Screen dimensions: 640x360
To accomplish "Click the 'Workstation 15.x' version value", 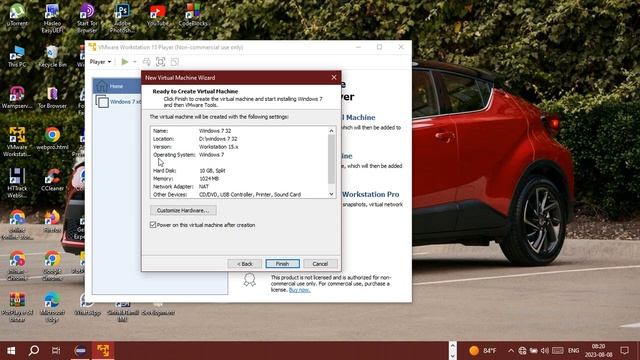I will [x=219, y=147].
